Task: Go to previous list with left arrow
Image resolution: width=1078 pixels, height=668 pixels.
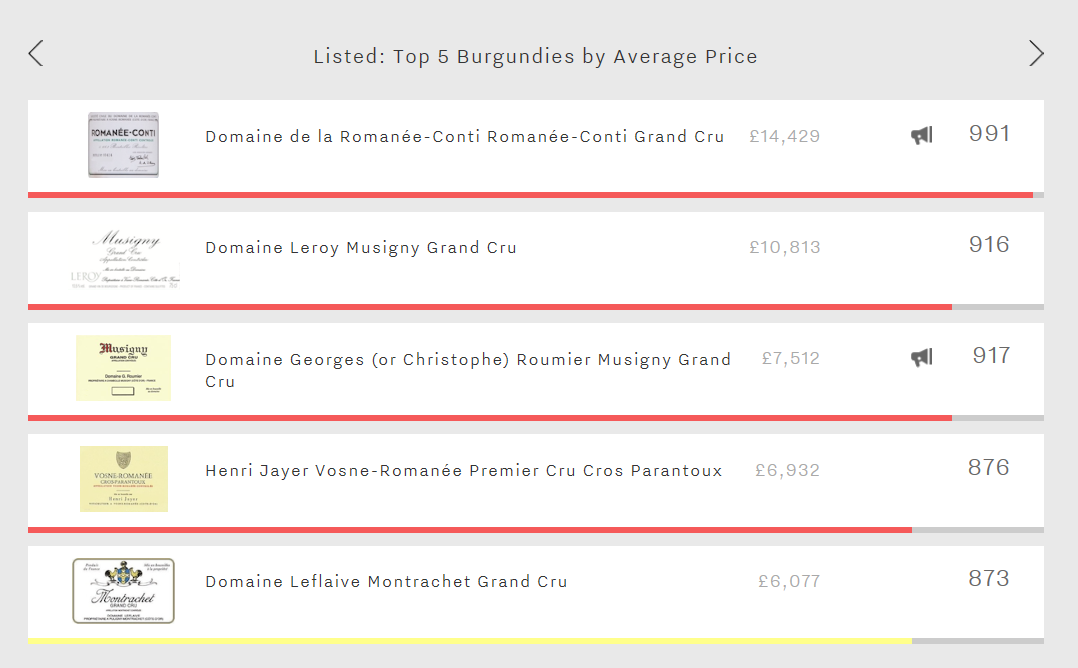Action: click(x=36, y=54)
